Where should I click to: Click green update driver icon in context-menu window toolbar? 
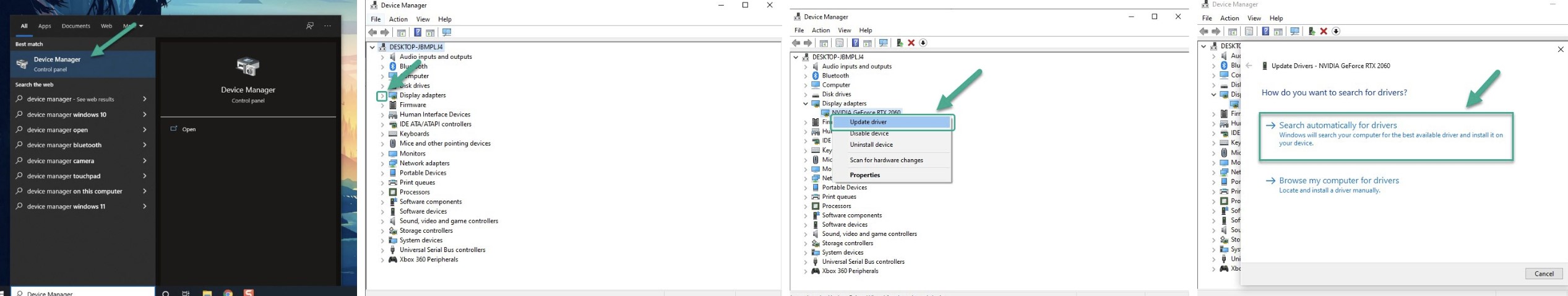coord(899,43)
